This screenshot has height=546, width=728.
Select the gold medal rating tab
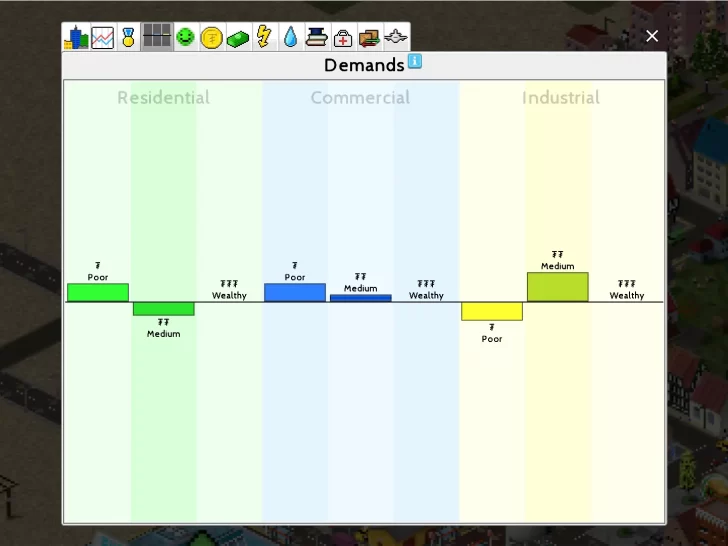click(129, 38)
